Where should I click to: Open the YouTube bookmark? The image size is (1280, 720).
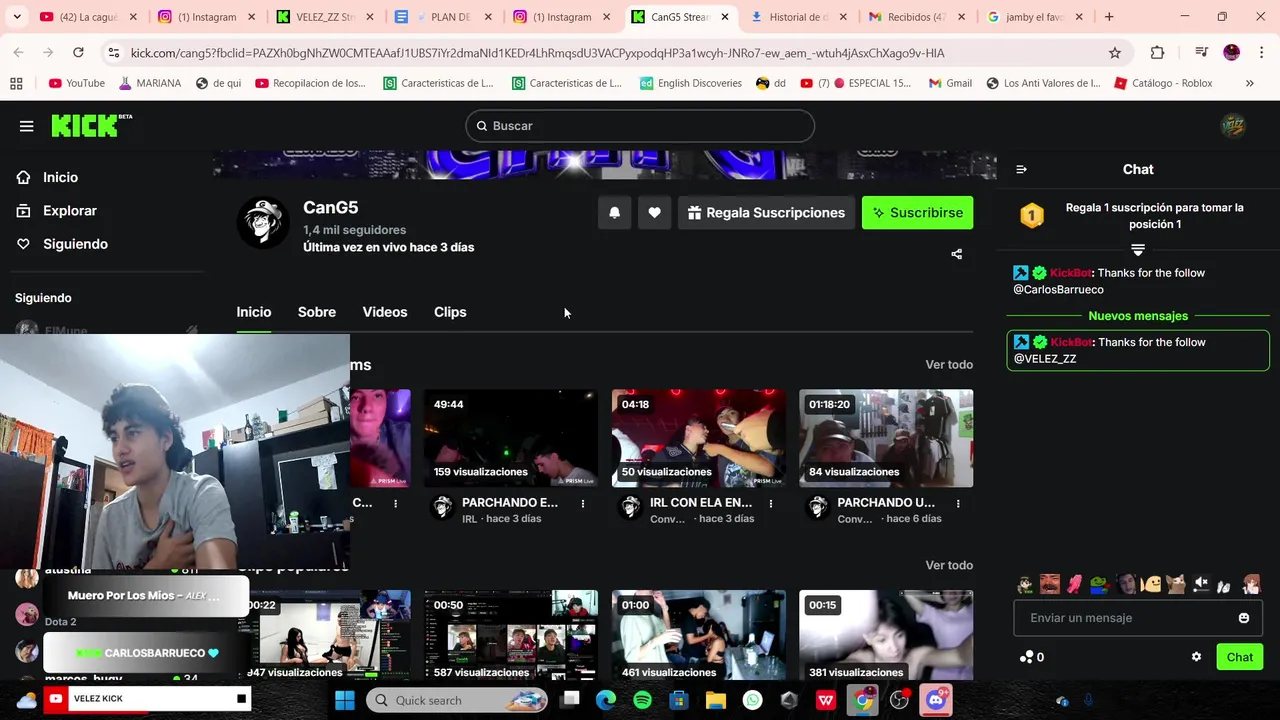[x=77, y=83]
